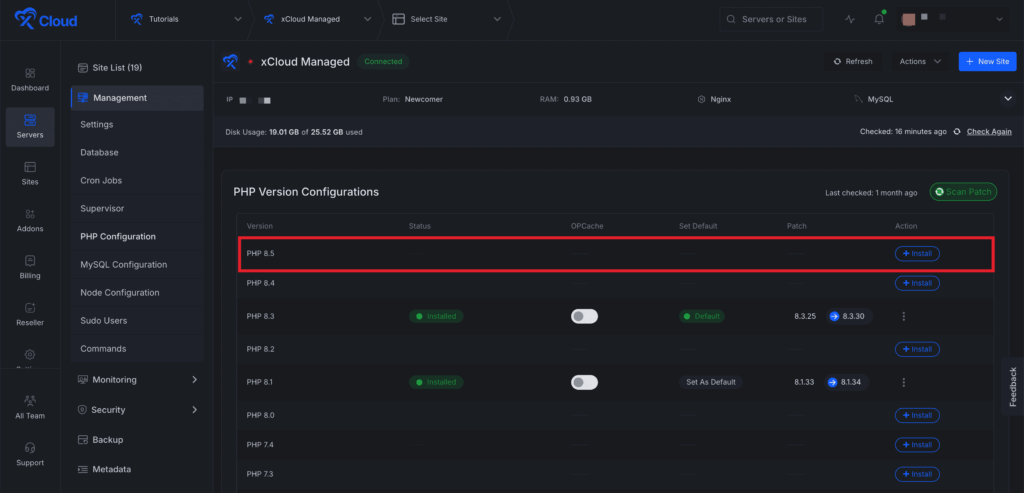This screenshot has height=493, width=1024.
Task: Click the Check Again link
Action: click(x=988, y=131)
